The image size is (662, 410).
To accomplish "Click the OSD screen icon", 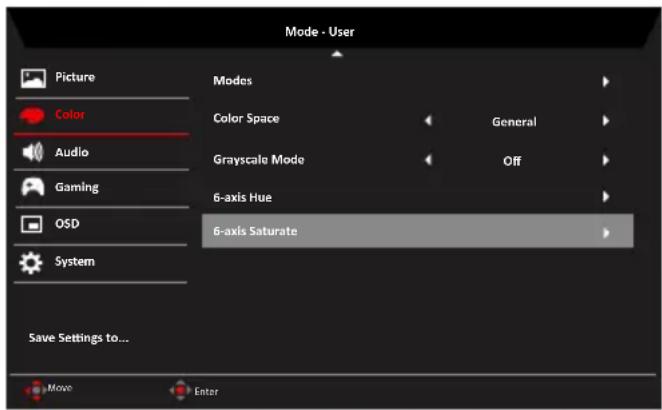I will (32, 224).
